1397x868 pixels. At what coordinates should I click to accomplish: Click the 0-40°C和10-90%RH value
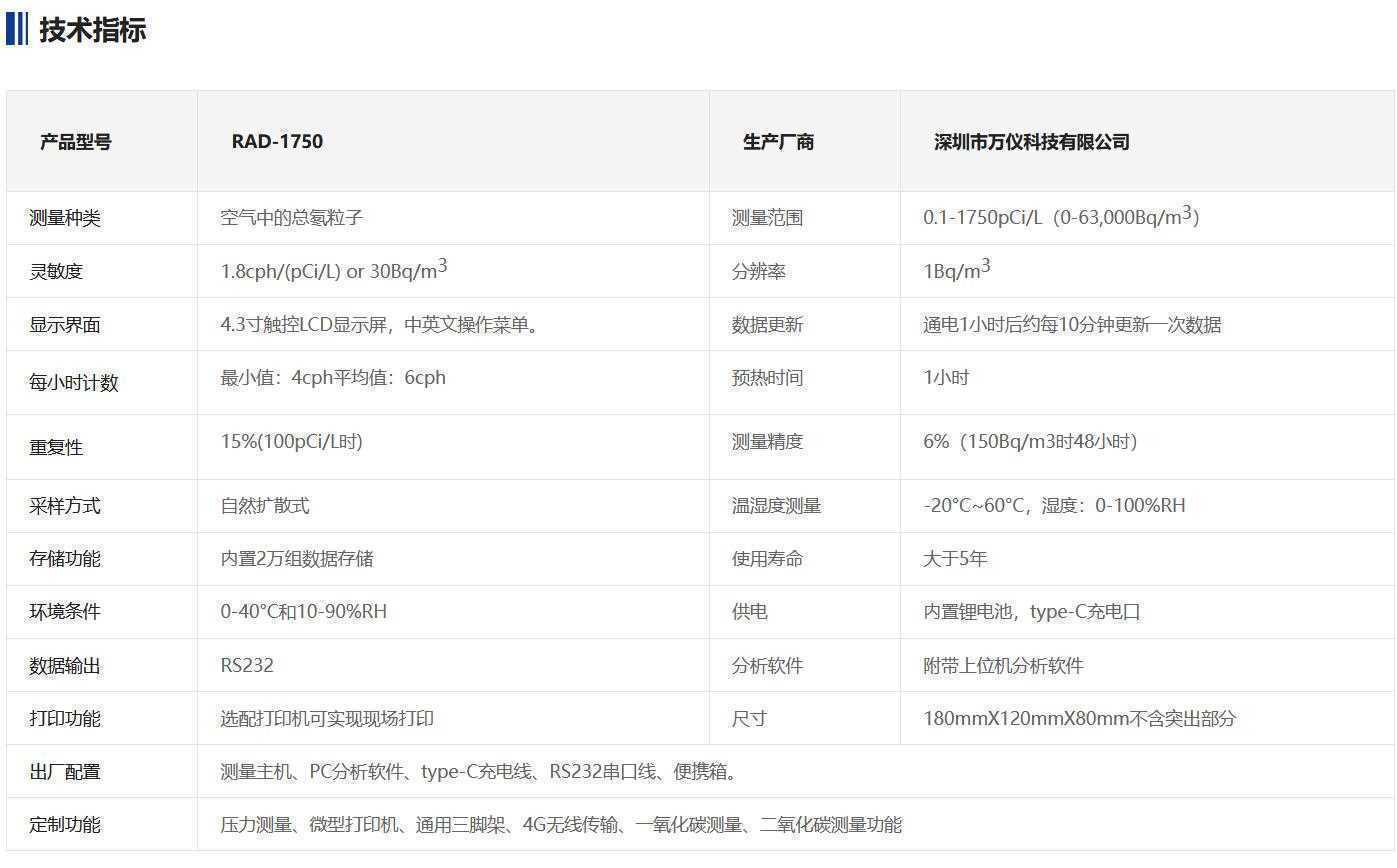(303, 611)
